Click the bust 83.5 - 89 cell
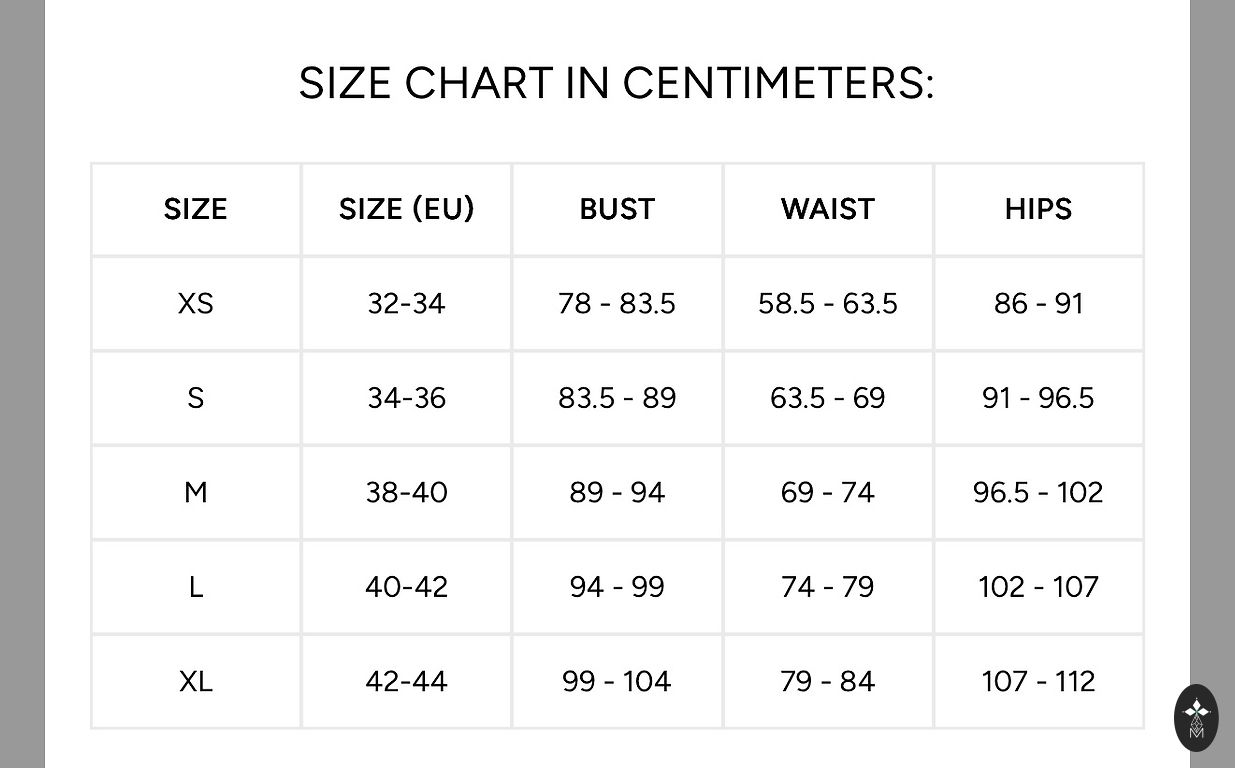This screenshot has height=768, width=1235. pos(617,398)
